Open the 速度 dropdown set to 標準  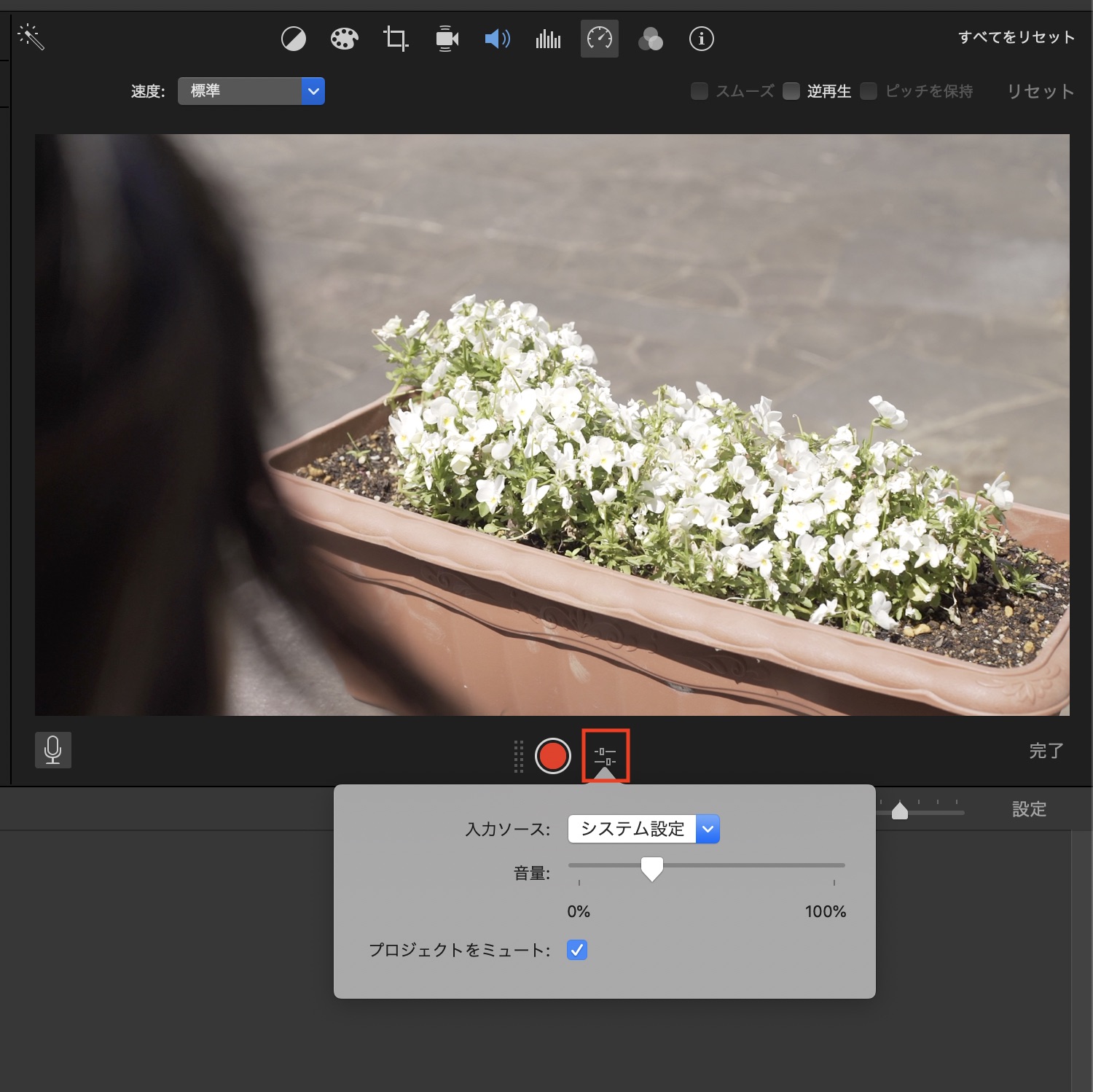tap(251, 91)
